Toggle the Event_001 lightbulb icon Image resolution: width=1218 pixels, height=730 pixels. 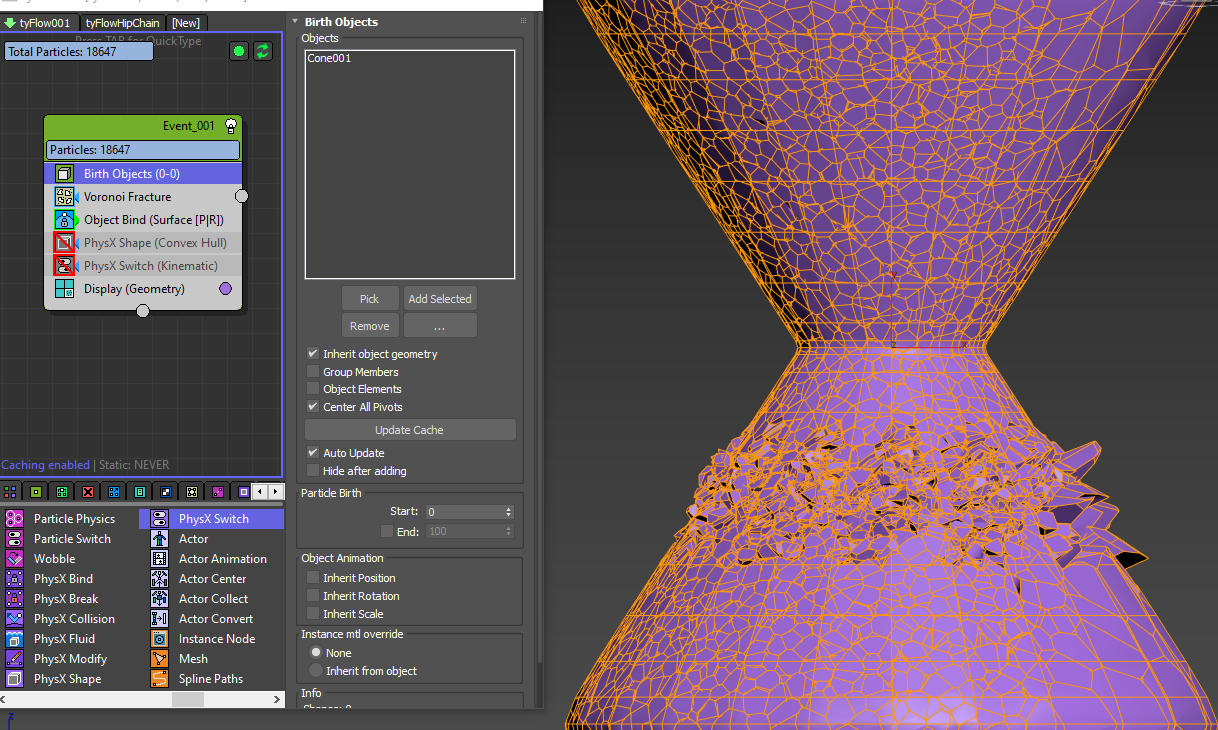click(x=231, y=126)
